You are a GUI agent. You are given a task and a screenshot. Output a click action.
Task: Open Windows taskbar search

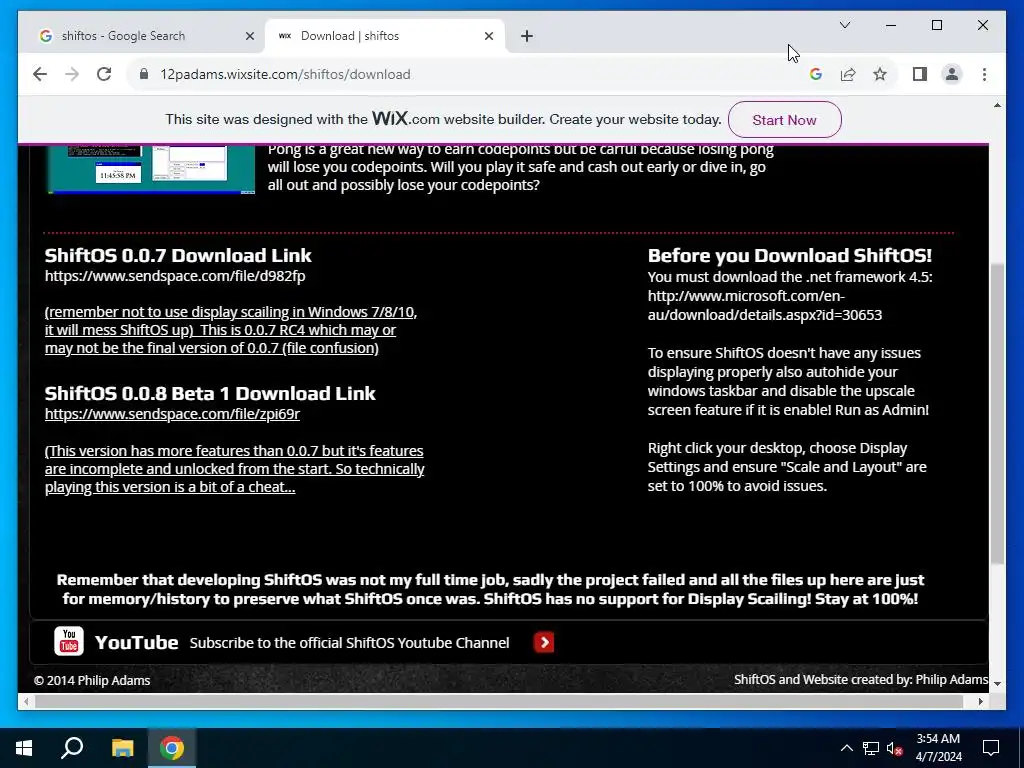click(x=72, y=748)
